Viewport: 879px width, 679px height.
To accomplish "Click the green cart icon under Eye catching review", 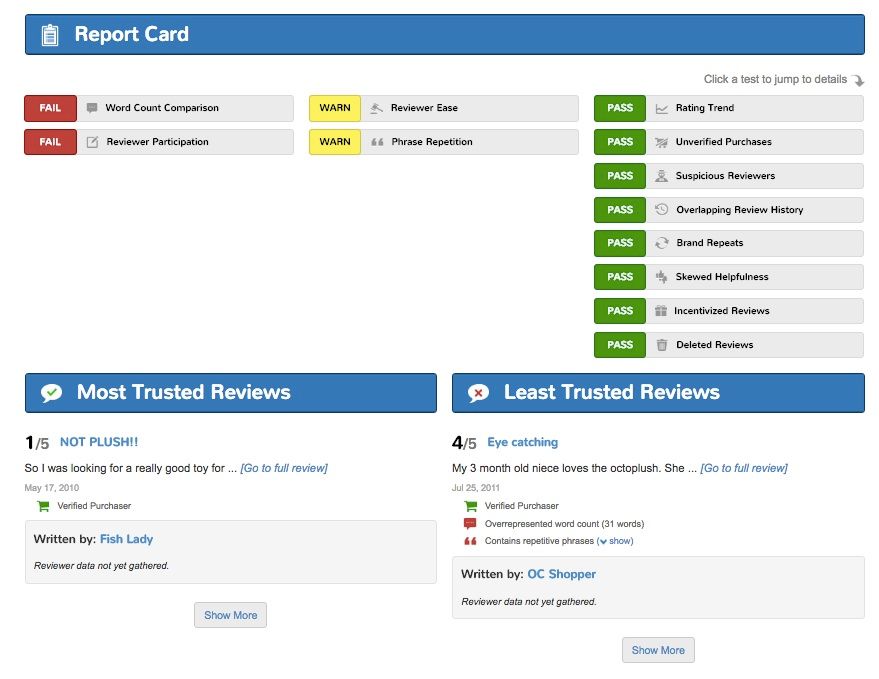I will (471, 506).
